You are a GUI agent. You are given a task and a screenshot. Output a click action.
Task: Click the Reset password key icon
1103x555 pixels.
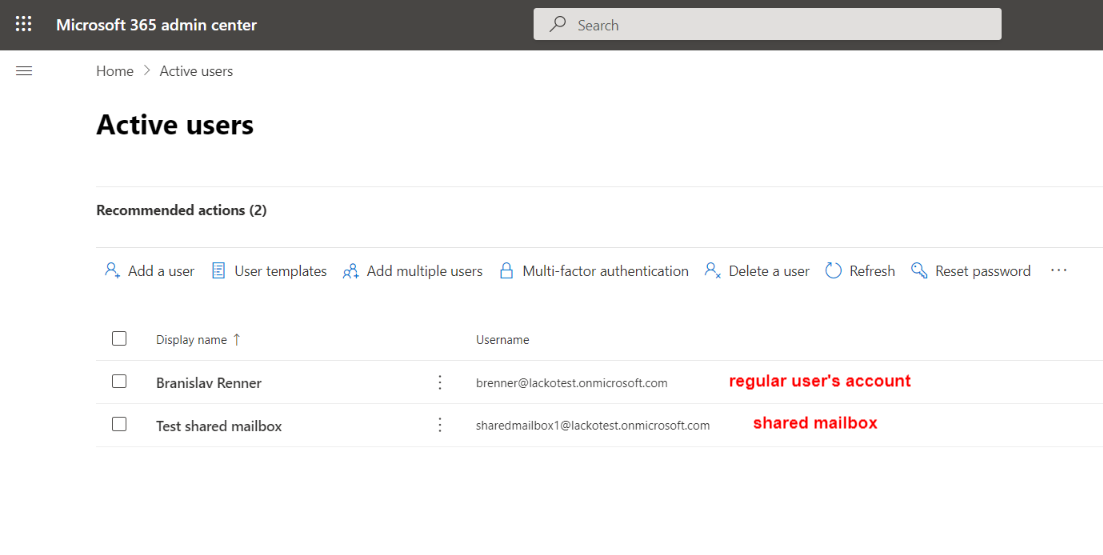tap(919, 271)
